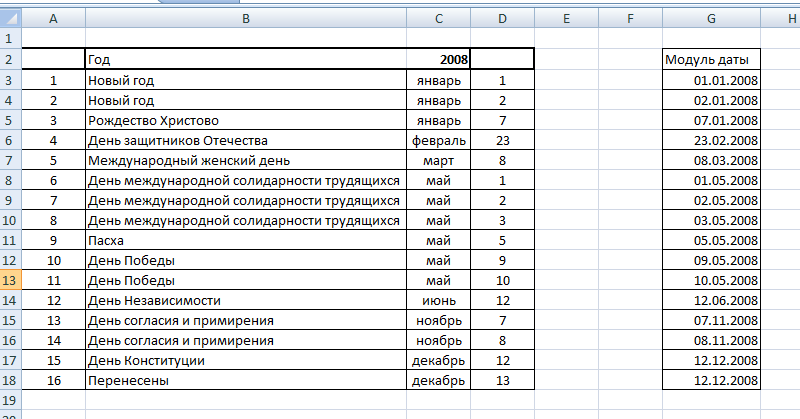The width and height of the screenshot is (800, 419).
Task: Click date cell '08.11.2008'
Action: point(711,340)
